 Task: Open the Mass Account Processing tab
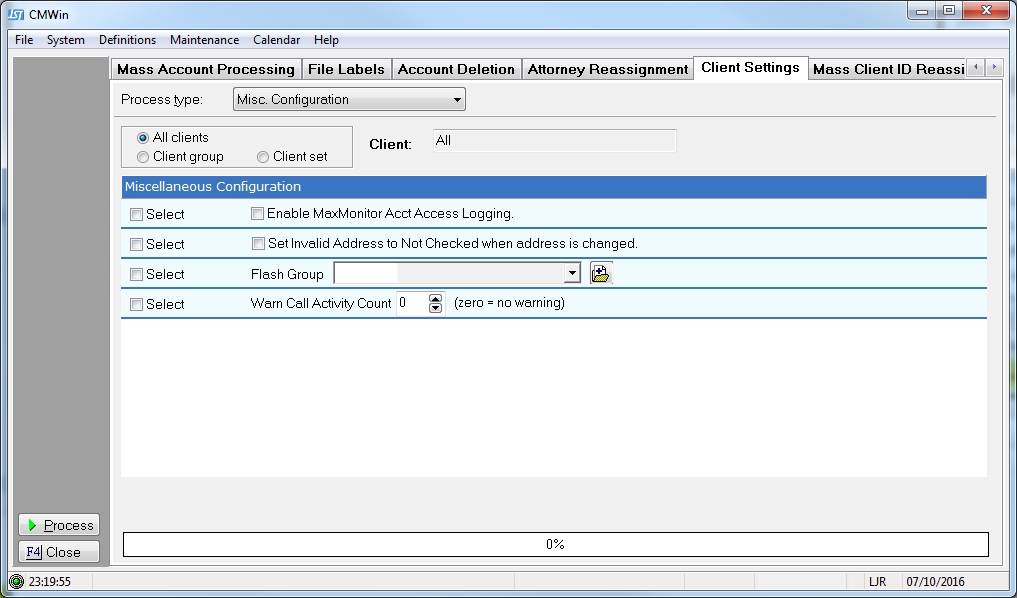(206, 69)
